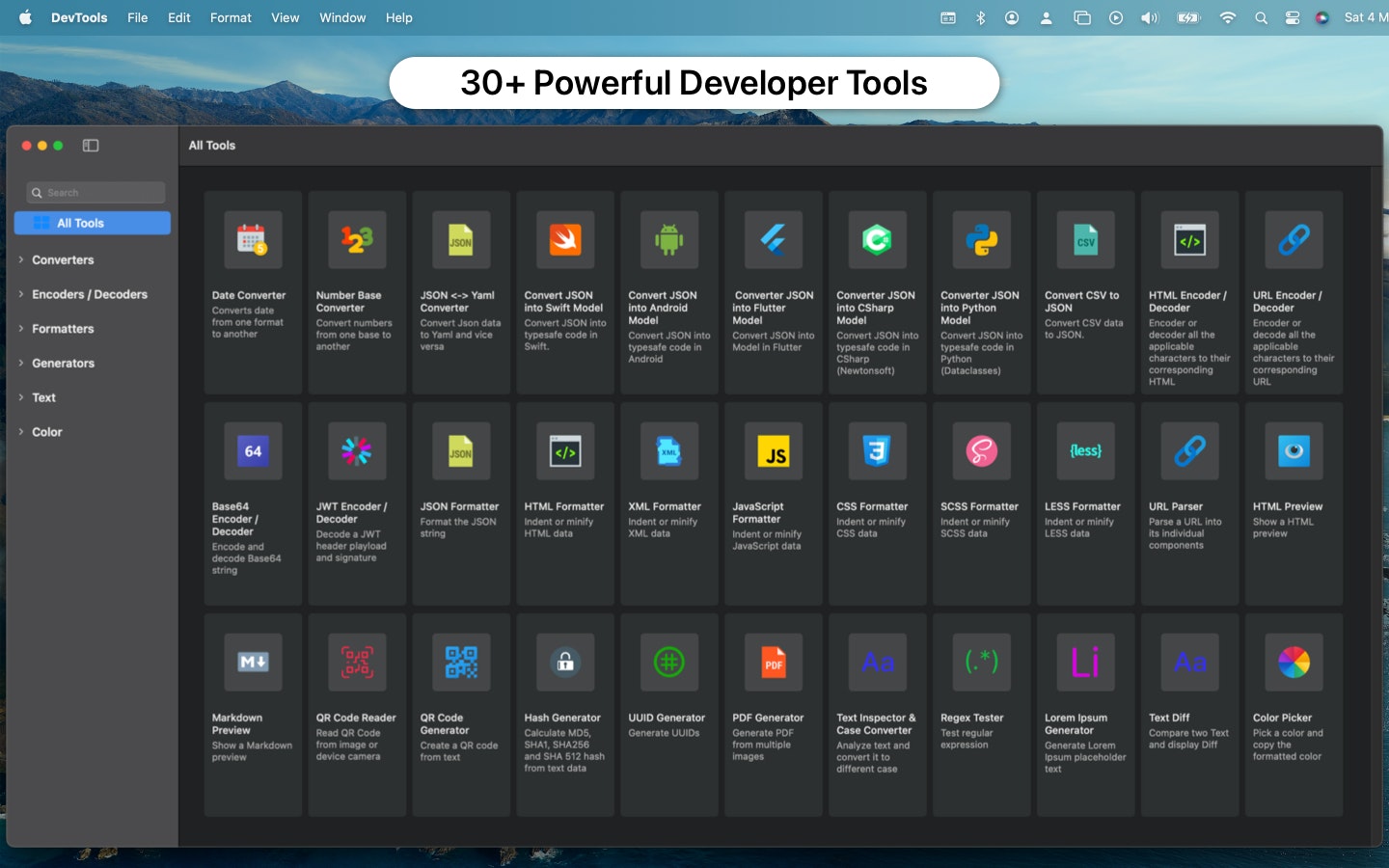
Task: Open the Edit menu
Action: tap(179, 17)
